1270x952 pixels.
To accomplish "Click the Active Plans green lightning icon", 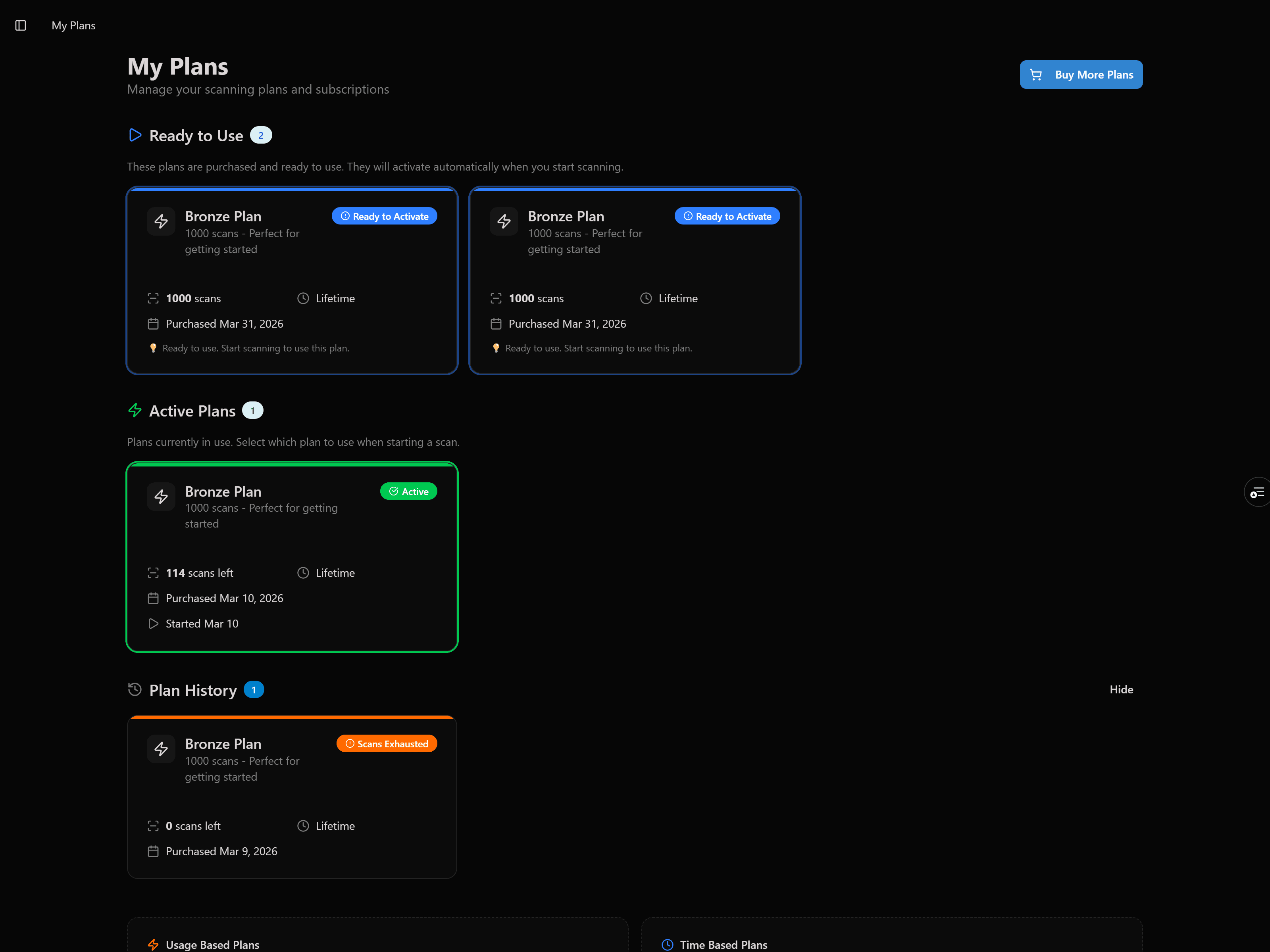I will [x=135, y=410].
